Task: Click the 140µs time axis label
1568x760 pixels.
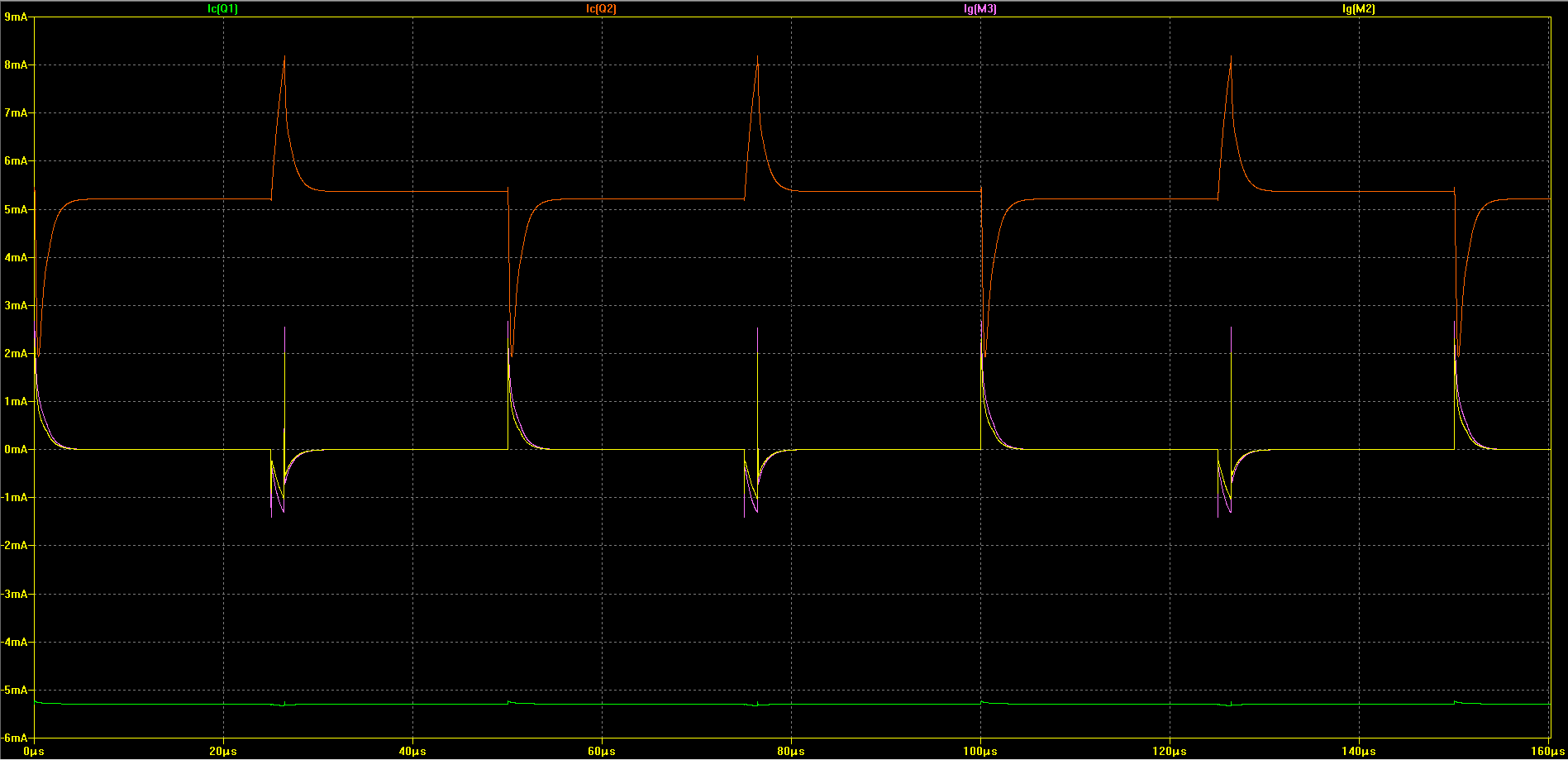Action: pos(1359,752)
